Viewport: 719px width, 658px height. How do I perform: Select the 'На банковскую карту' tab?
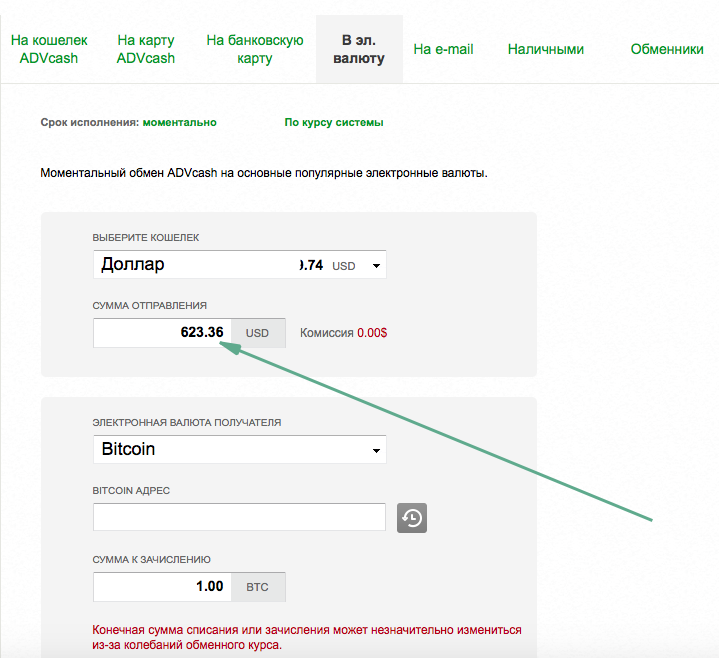click(254, 49)
